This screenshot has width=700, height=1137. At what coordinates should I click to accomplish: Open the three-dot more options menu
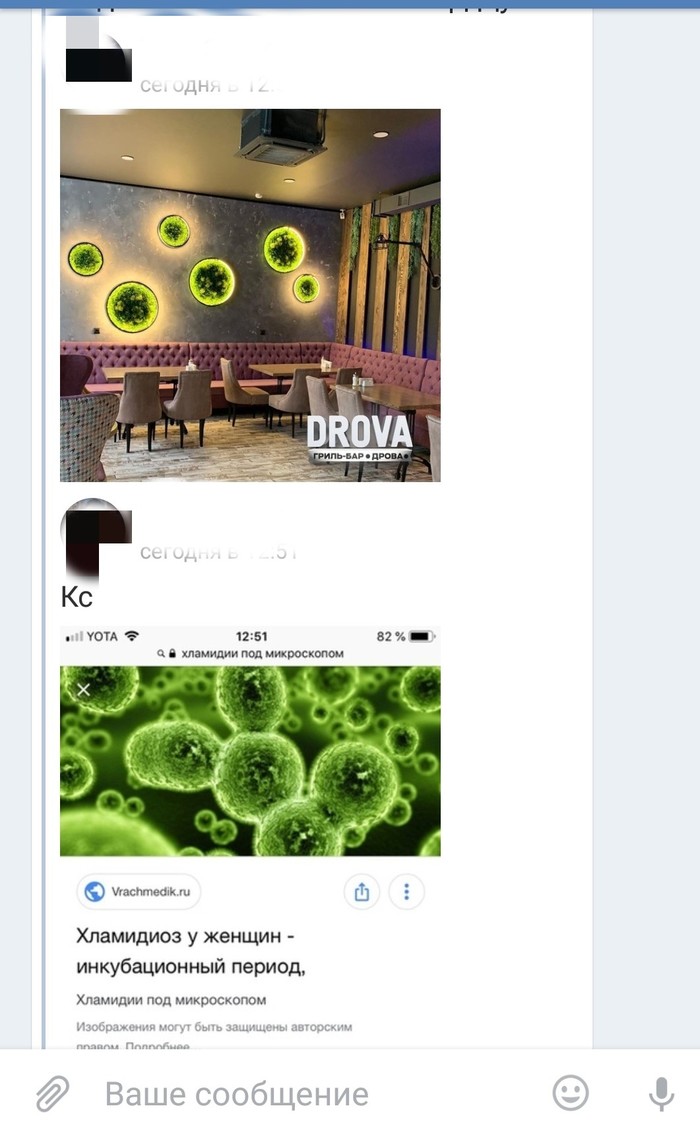point(406,892)
